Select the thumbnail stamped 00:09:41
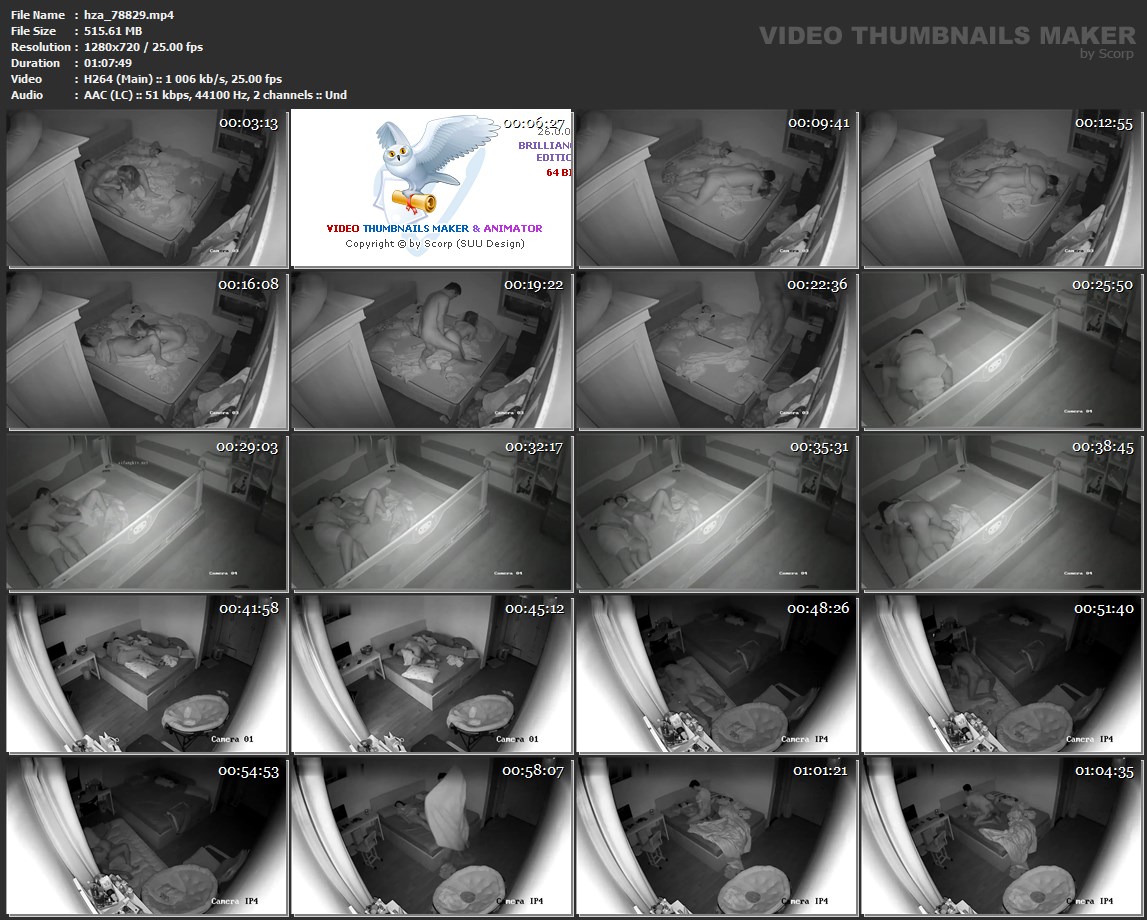The image size is (1147, 920). pyautogui.click(x=716, y=188)
